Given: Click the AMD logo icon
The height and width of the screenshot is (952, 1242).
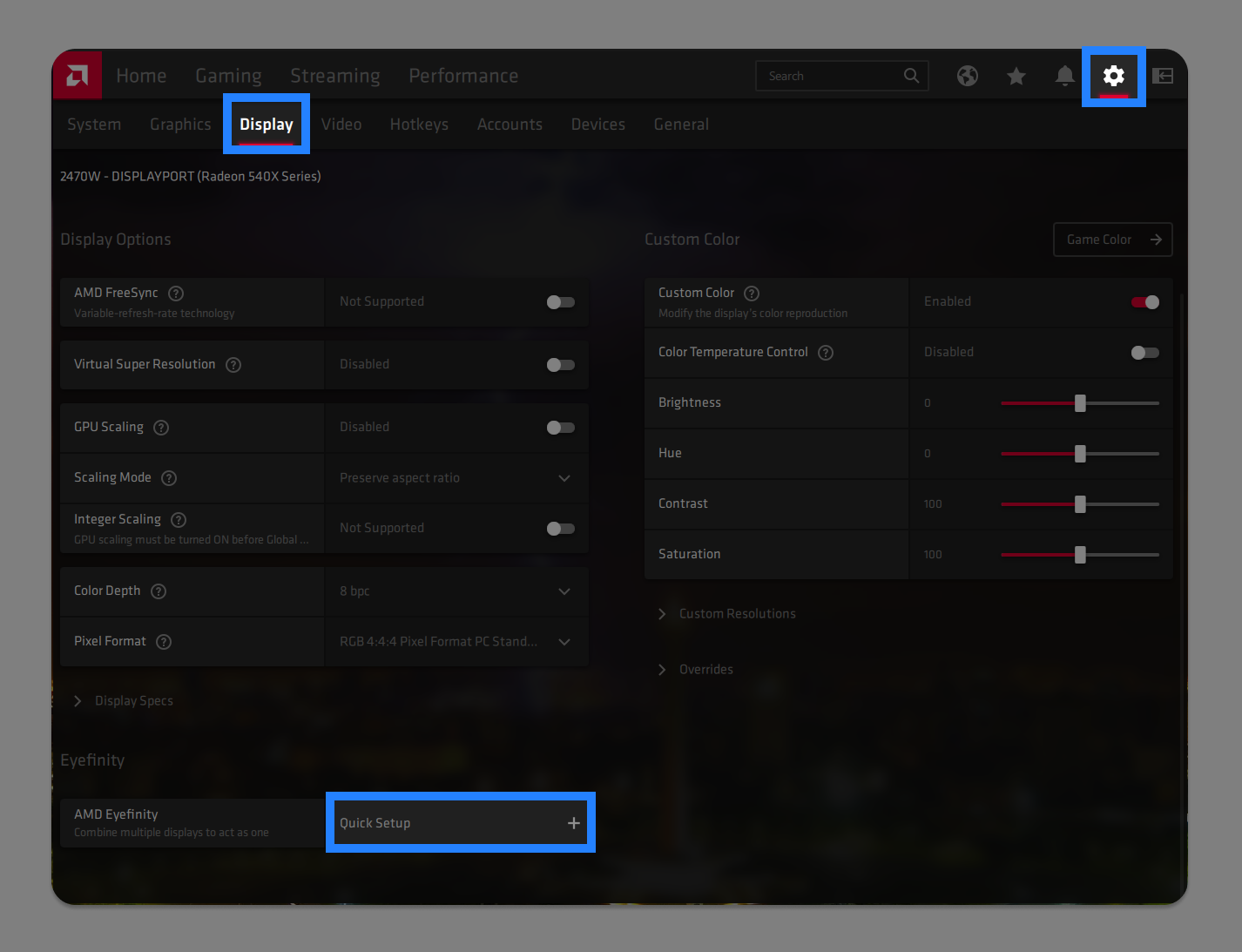Looking at the screenshot, I should (x=78, y=76).
